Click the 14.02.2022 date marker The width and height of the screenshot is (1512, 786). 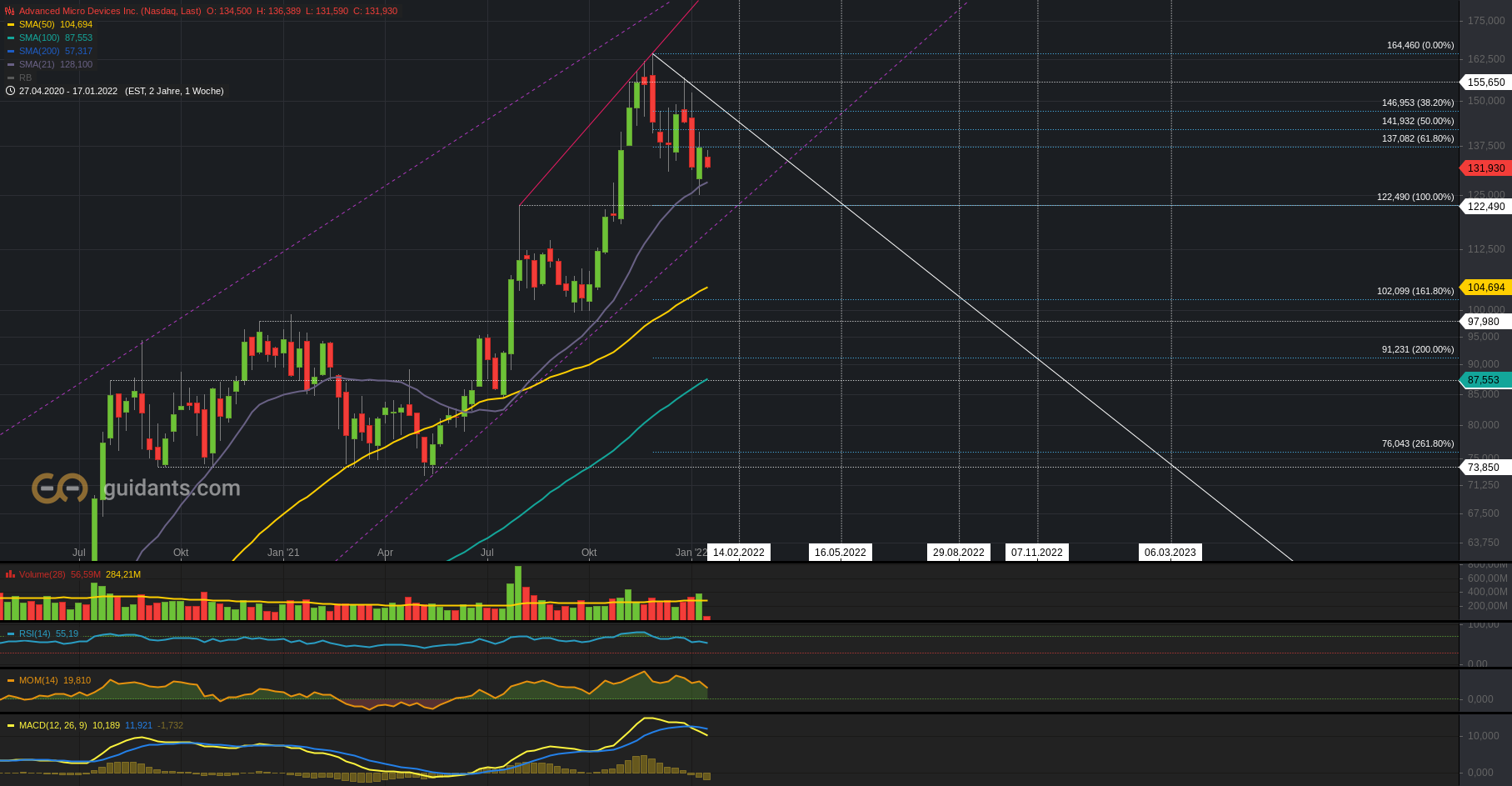click(739, 552)
